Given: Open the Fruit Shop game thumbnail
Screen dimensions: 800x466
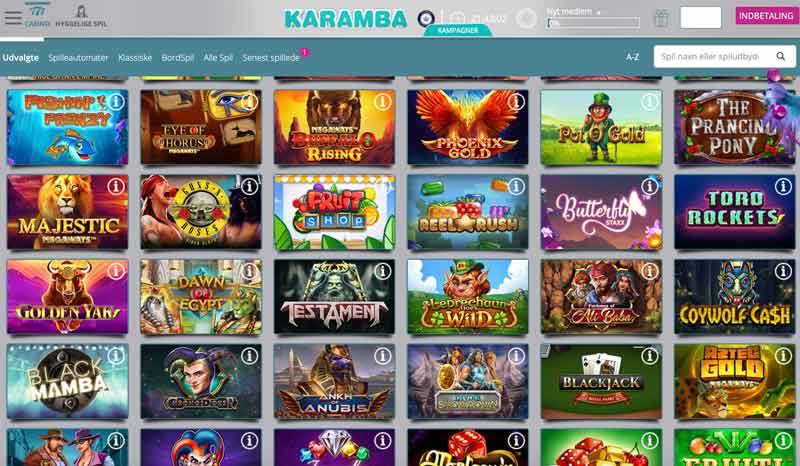Looking at the screenshot, I should click(x=334, y=212).
